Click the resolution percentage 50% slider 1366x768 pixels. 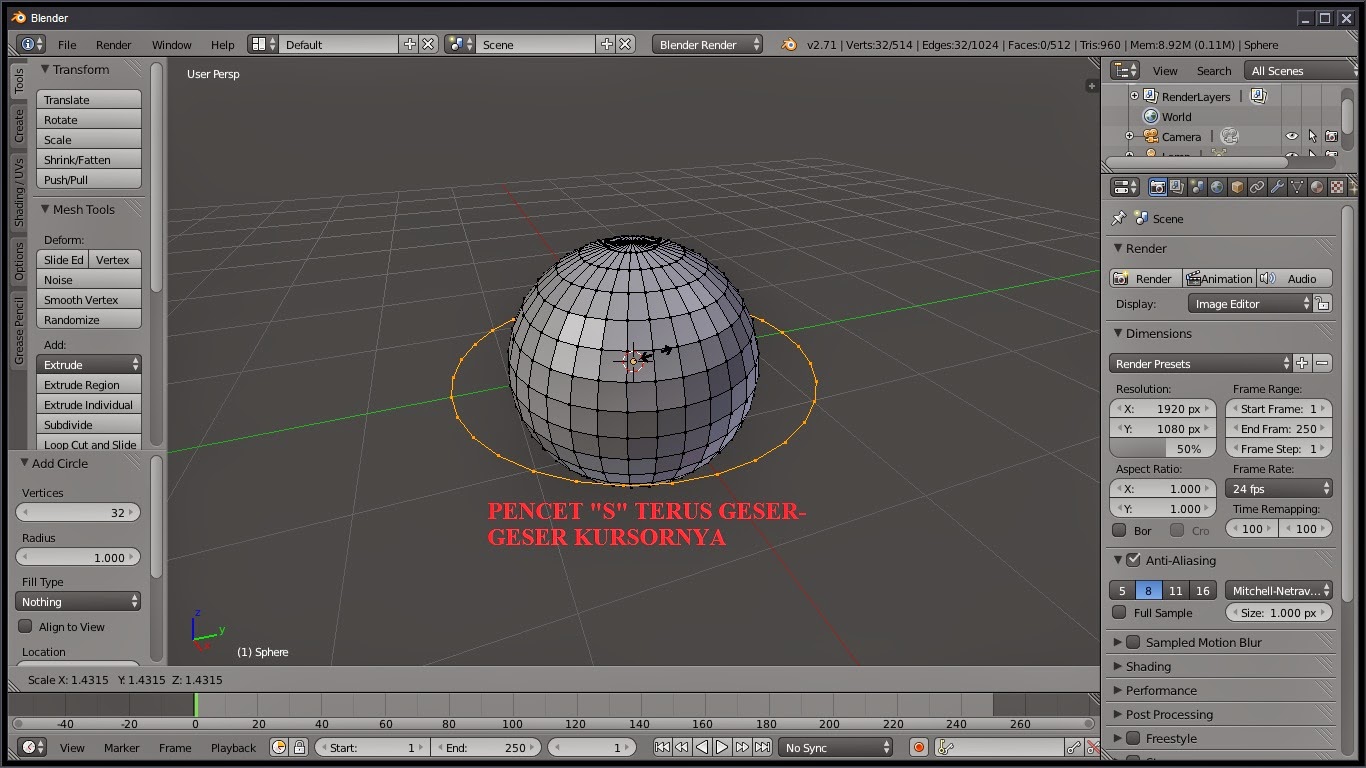click(x=1162, y=449)
